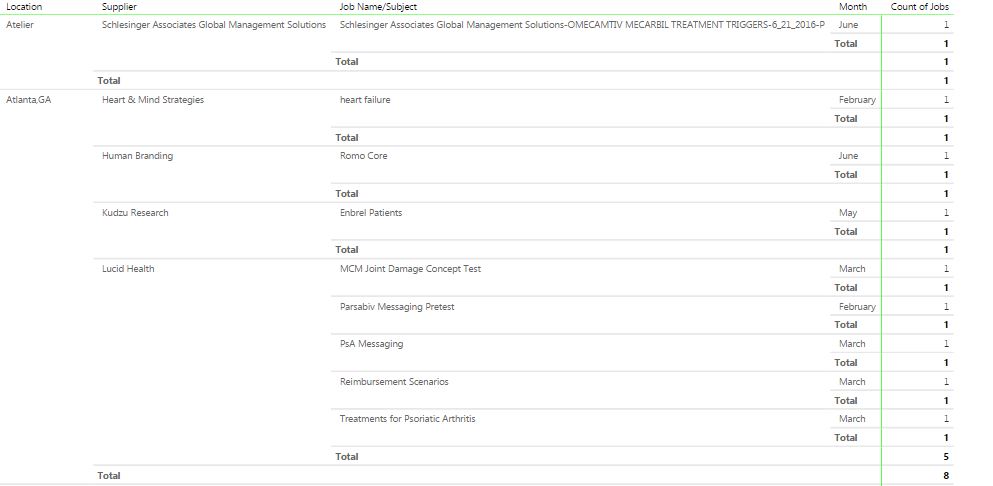Click the May month for Enbrel Patients
Image resolution: width=993 pixels, height=486 pixels.
tap(848, 213)
